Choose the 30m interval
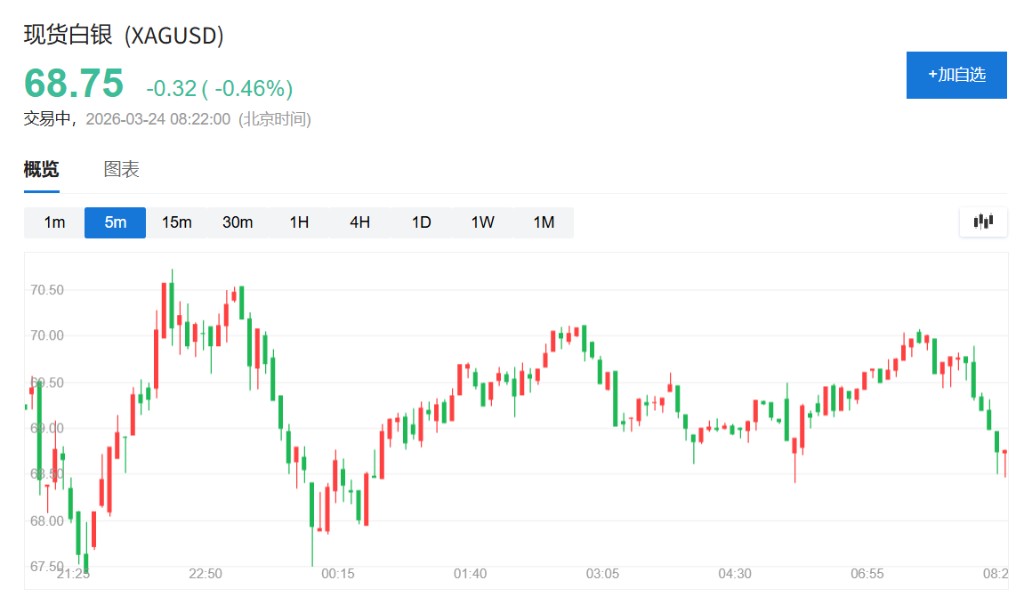 (x=237, y=222)
